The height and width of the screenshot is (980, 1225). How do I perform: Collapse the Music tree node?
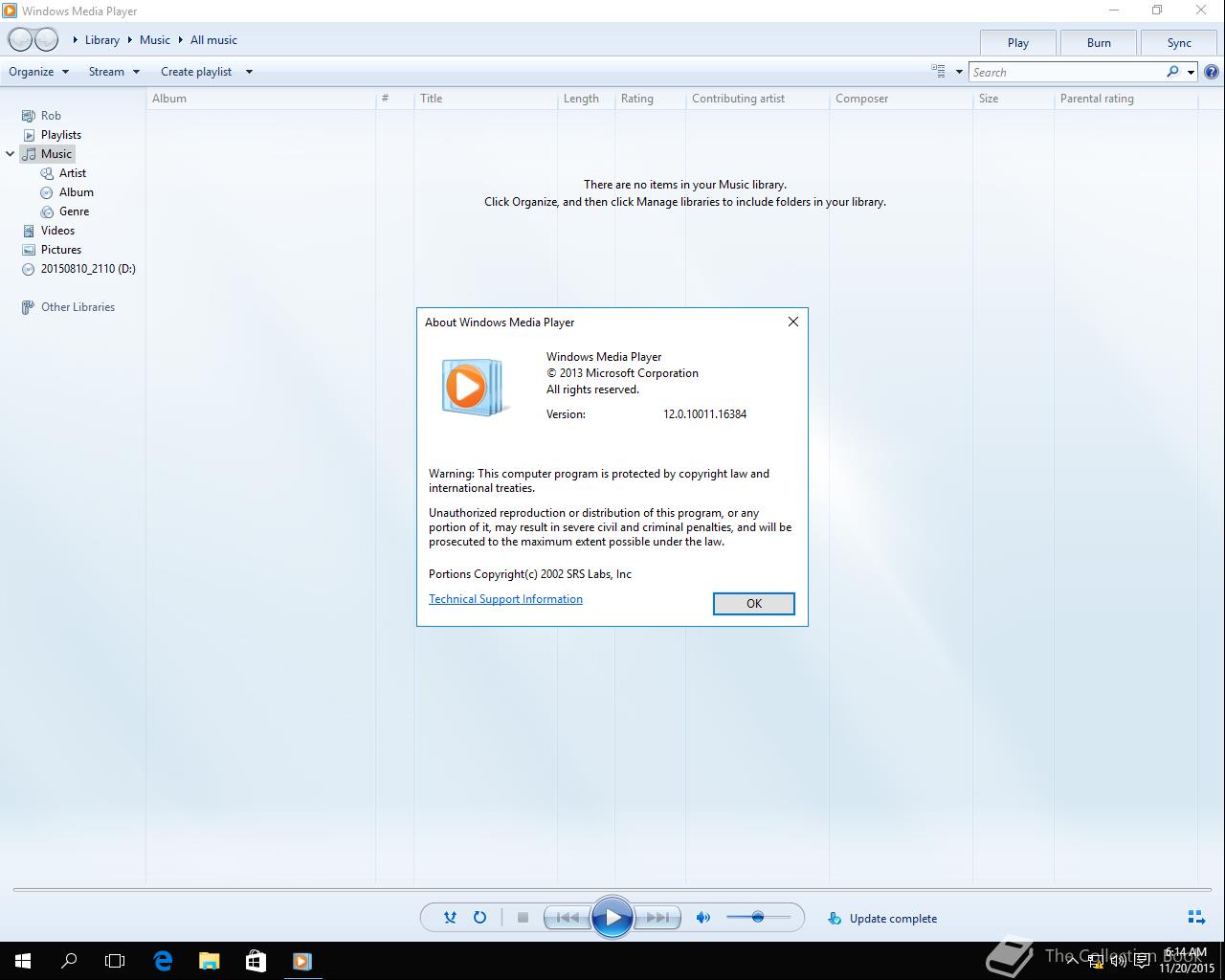11,154
